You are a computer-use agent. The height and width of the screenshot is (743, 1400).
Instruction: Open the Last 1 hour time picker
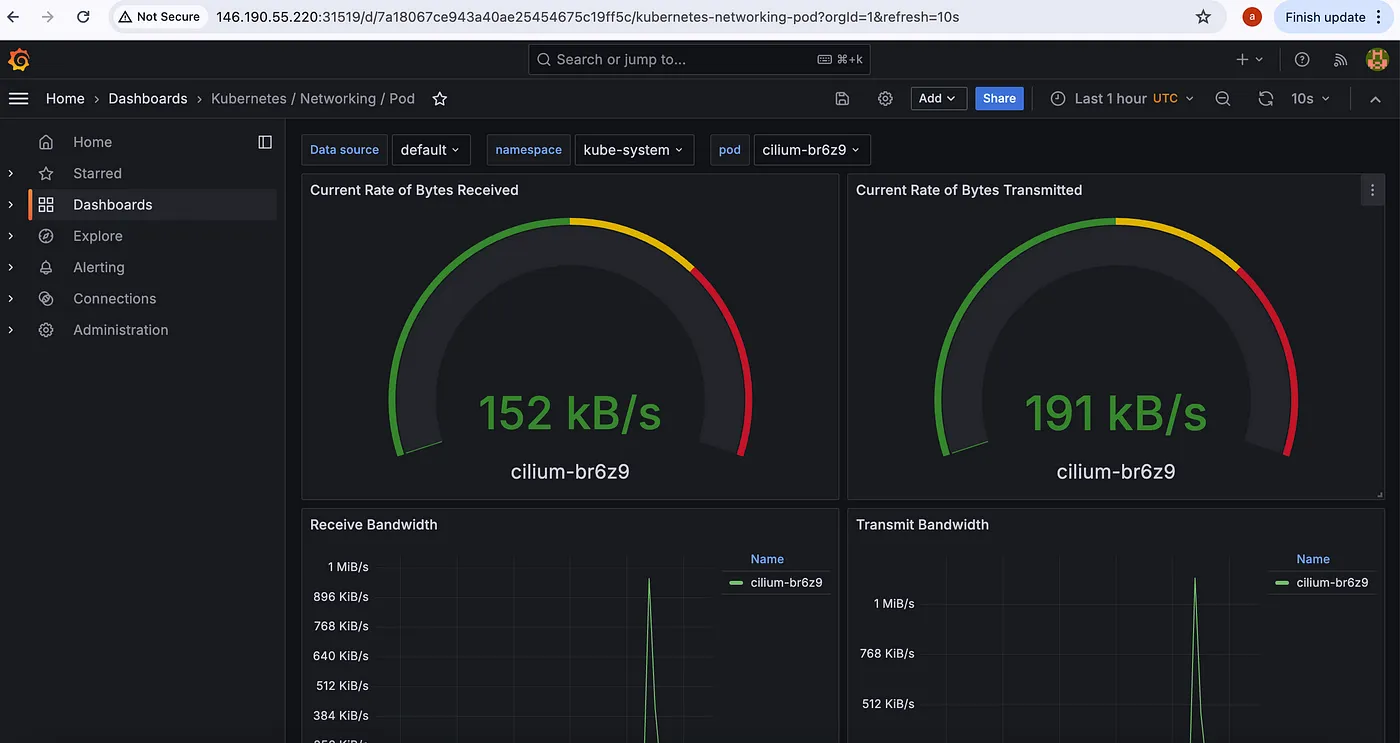coord(1122,98)
